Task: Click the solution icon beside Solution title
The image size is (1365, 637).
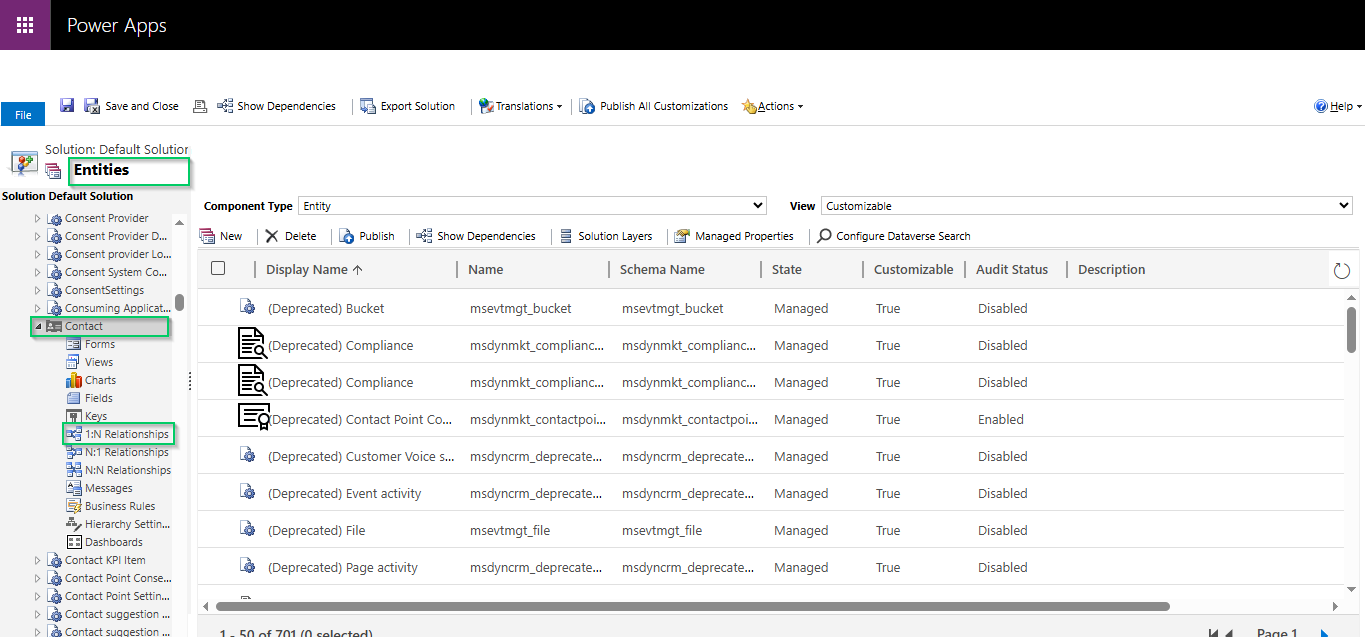Action: point(24,162)
